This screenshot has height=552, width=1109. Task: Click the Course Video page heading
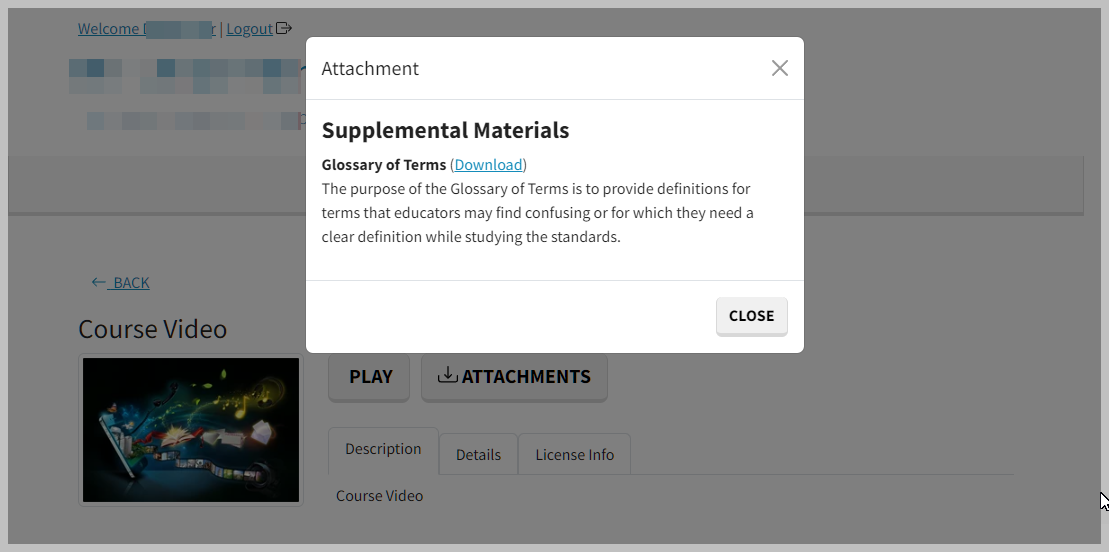(153, 329)
